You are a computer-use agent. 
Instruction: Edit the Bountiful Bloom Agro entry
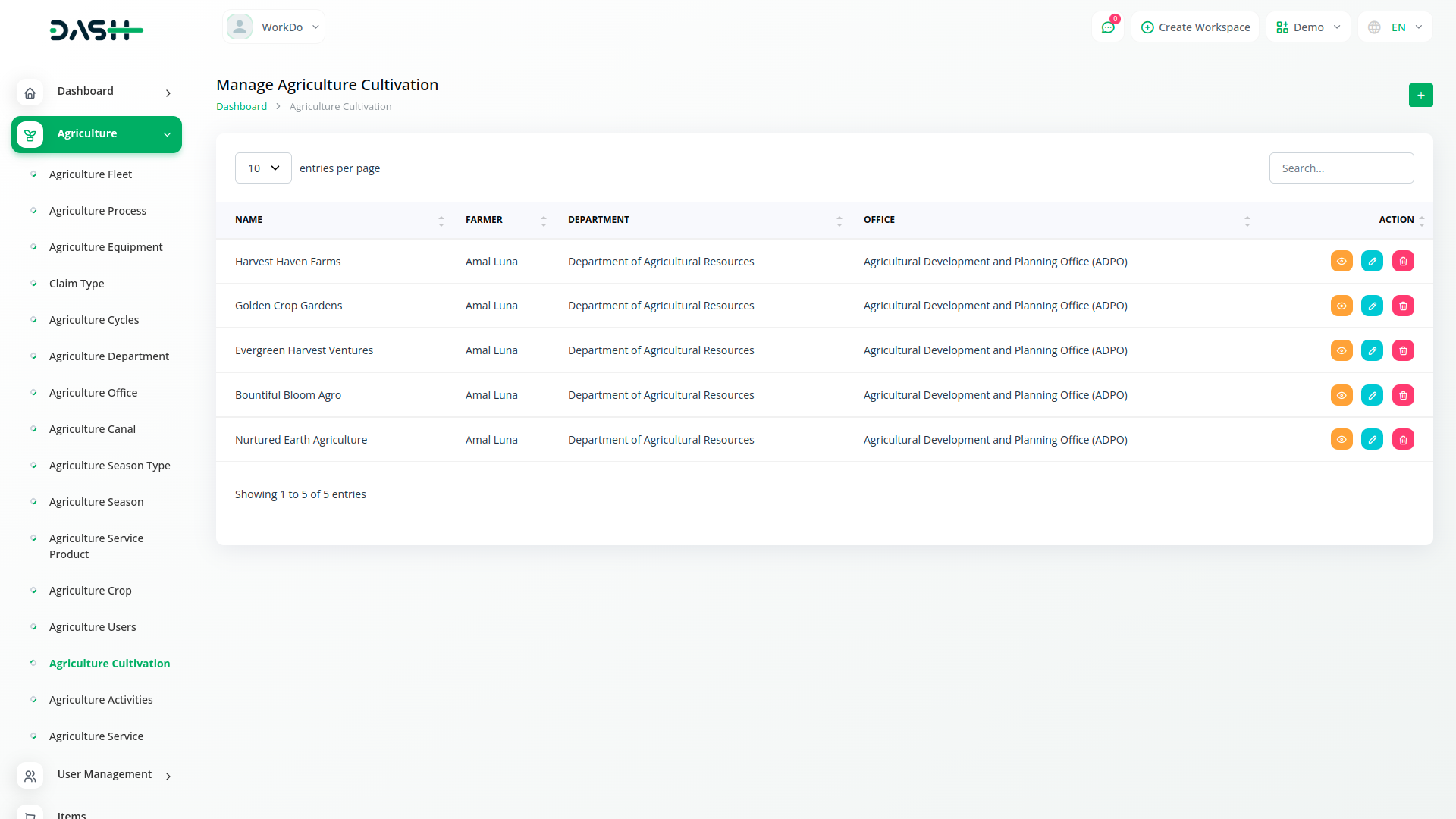1372,395
